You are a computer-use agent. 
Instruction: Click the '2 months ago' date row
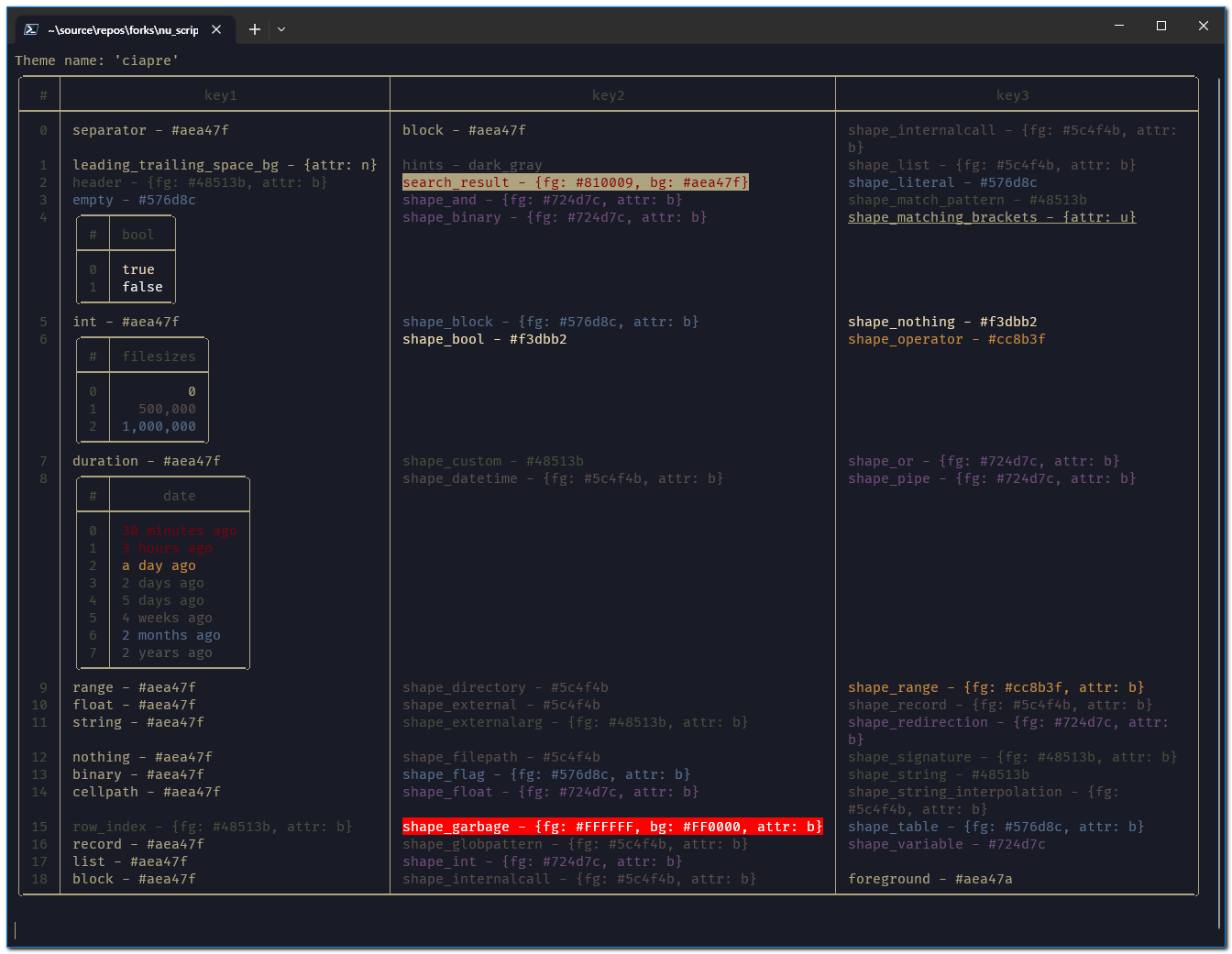[x=171, y=635]
